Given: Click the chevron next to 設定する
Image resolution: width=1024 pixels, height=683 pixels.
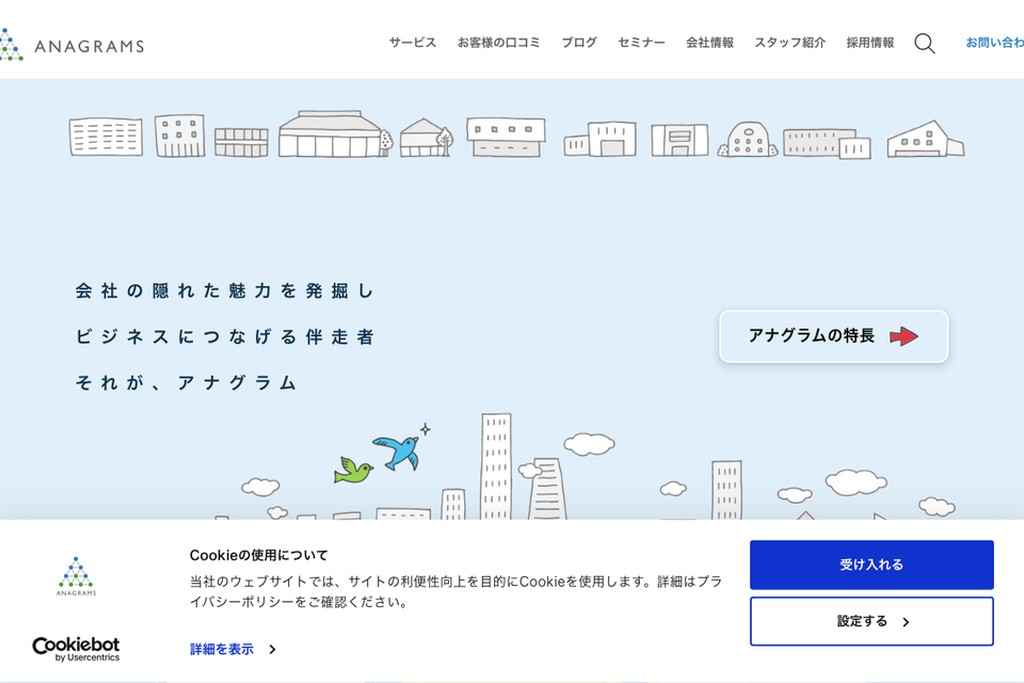Looking at the screenshot, I should pyautogui.click(x=906, y=621).
